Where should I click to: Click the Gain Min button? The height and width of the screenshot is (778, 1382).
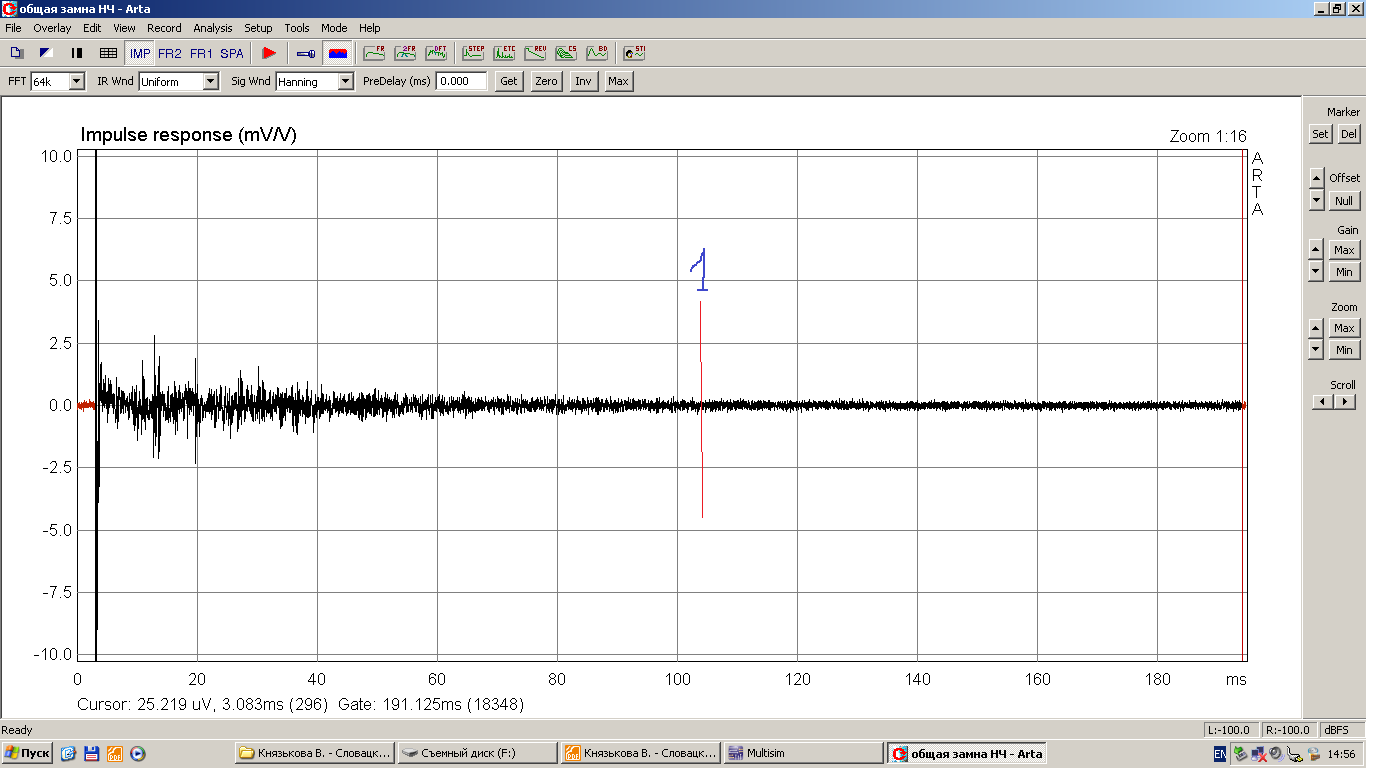coord(1344,272)
